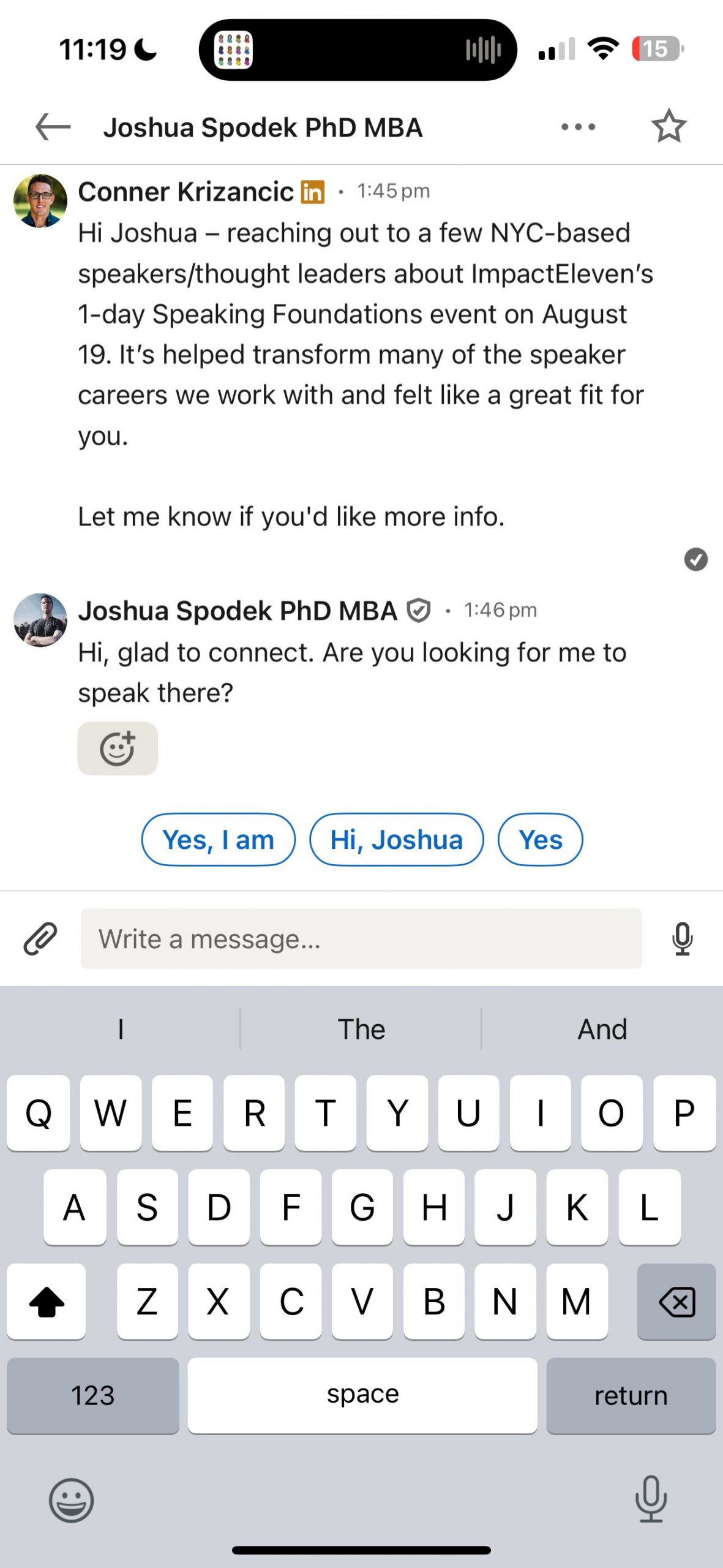Tap the paperclip attachment icon

pyautogui.click(x=40, y=939)
